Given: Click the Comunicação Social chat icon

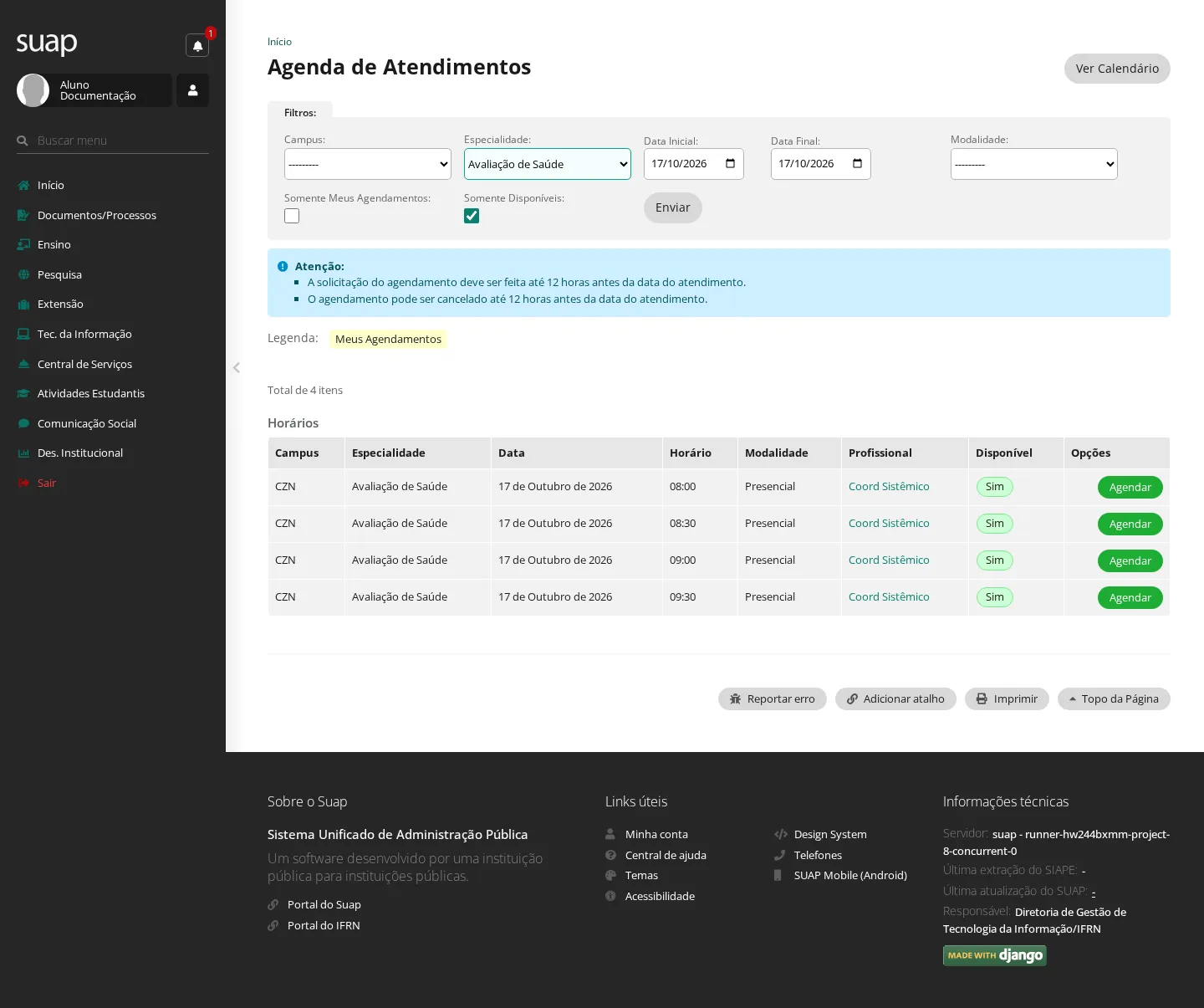Looking at the screenshot, I should [23, 423].
